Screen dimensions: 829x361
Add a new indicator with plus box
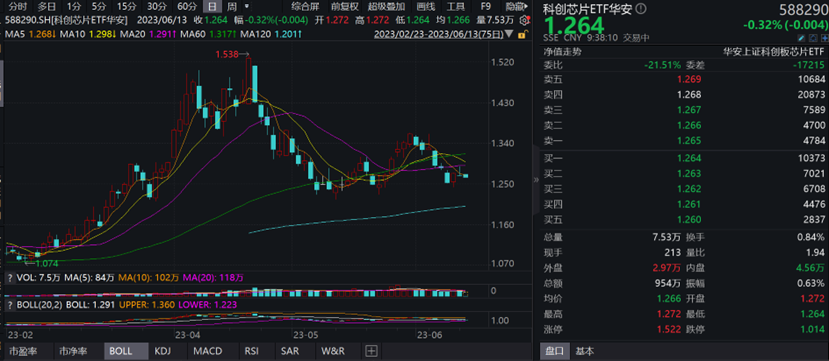point(372,351)
